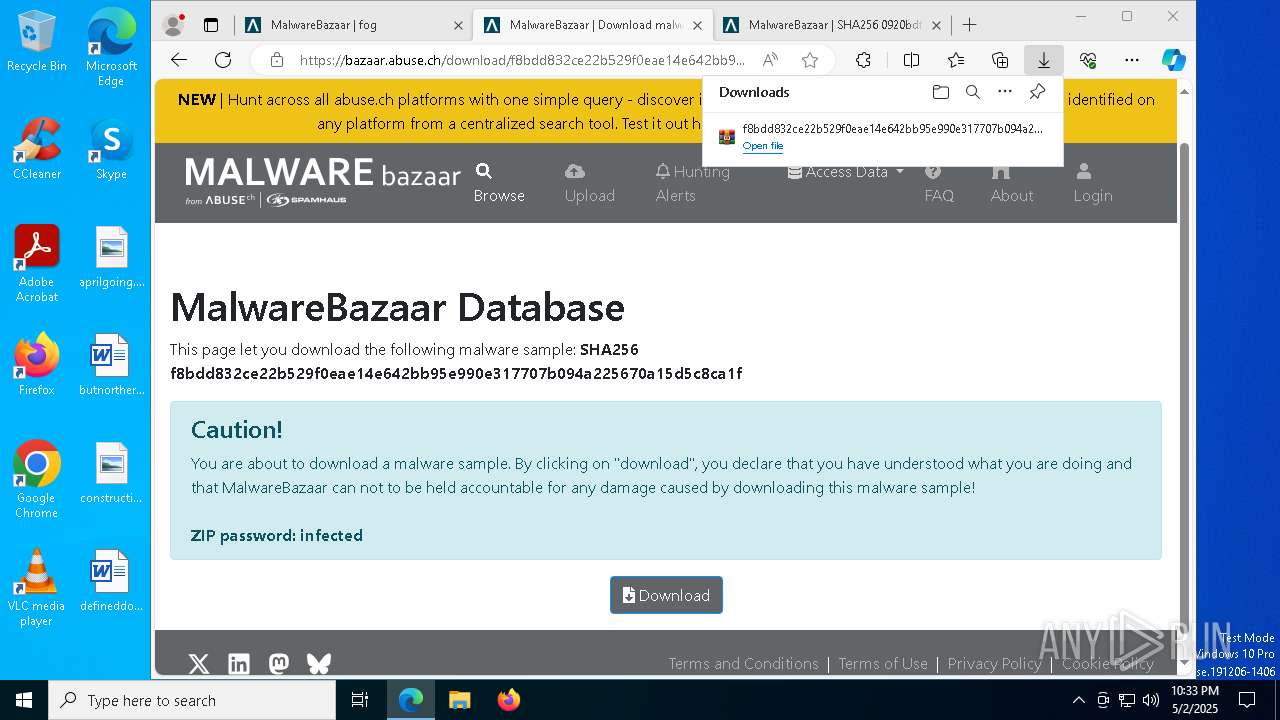Open the Login page

coord(1093,183)
